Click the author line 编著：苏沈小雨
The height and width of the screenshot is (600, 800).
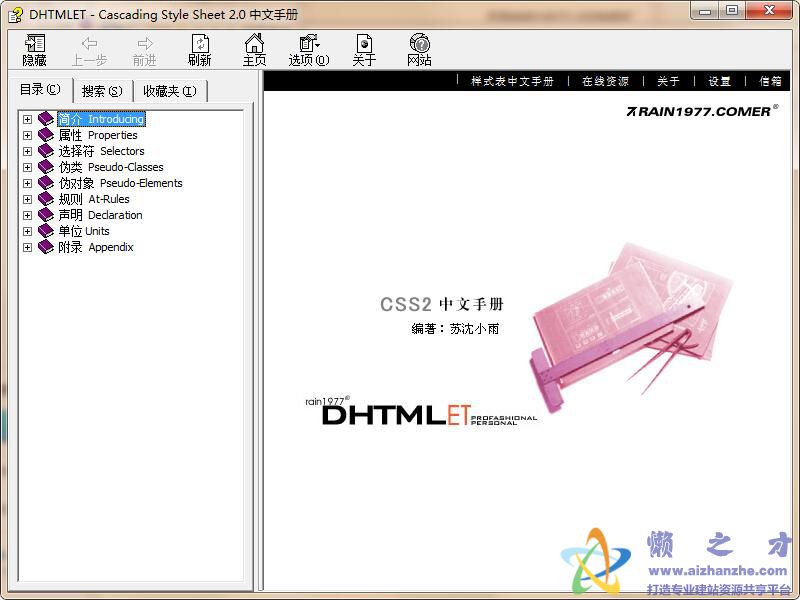tap(455, 329)
